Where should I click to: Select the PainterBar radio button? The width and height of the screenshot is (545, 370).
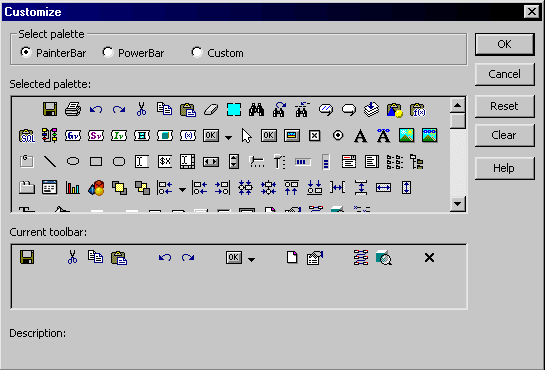click(25, 52)
